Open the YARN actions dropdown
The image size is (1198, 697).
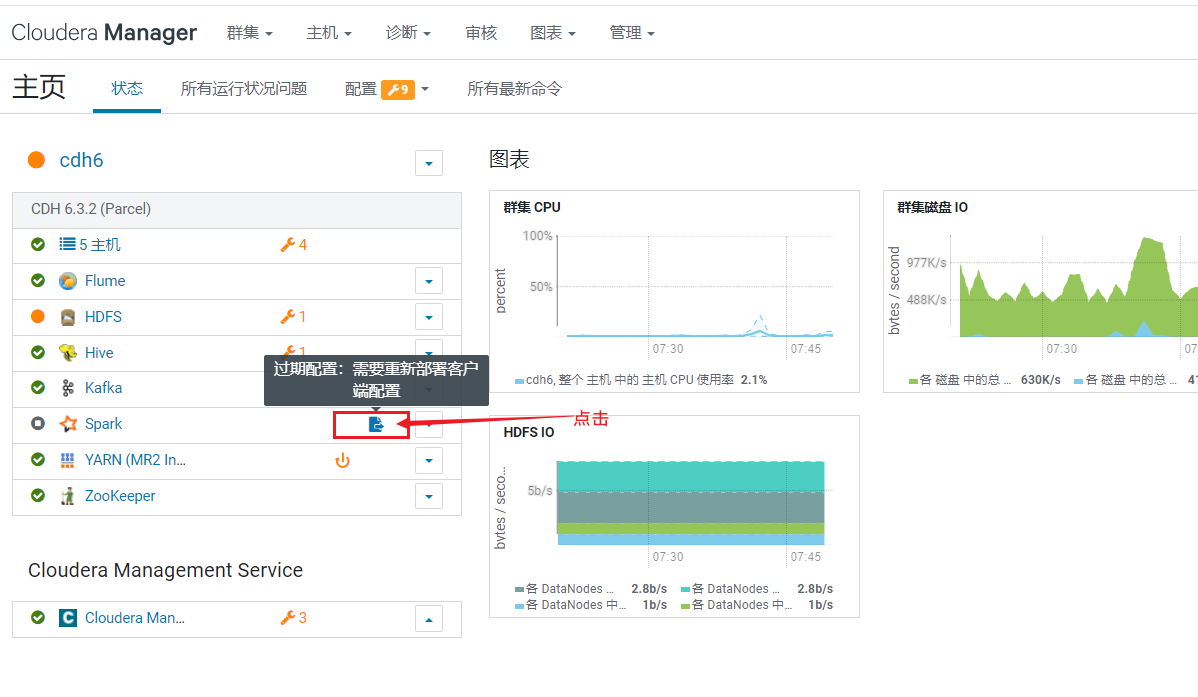coord(429,461)
